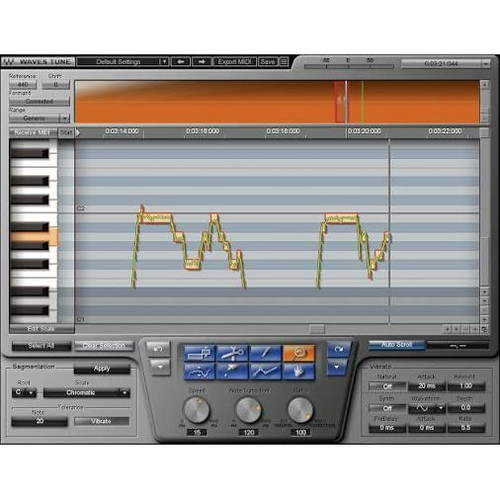Click the vibrato Depth 0.0 field
500x500 pixels.
pos(466,408)
